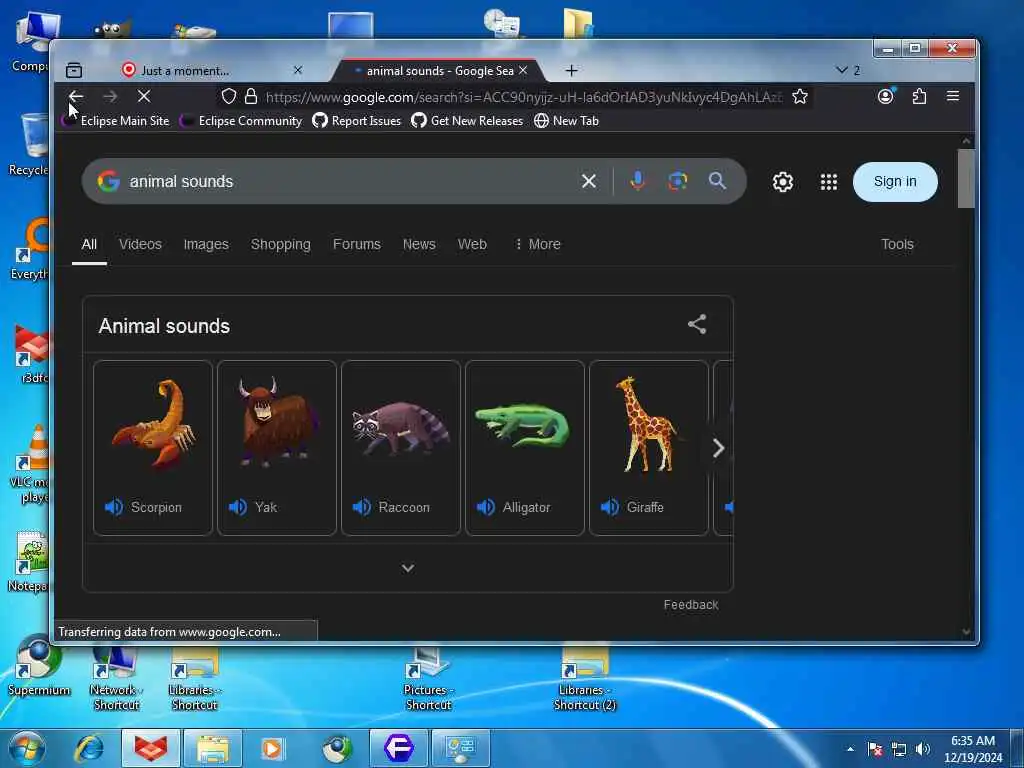Click the Sign in button
Viewport: 1024px width, 768px height.
(895, 182)
